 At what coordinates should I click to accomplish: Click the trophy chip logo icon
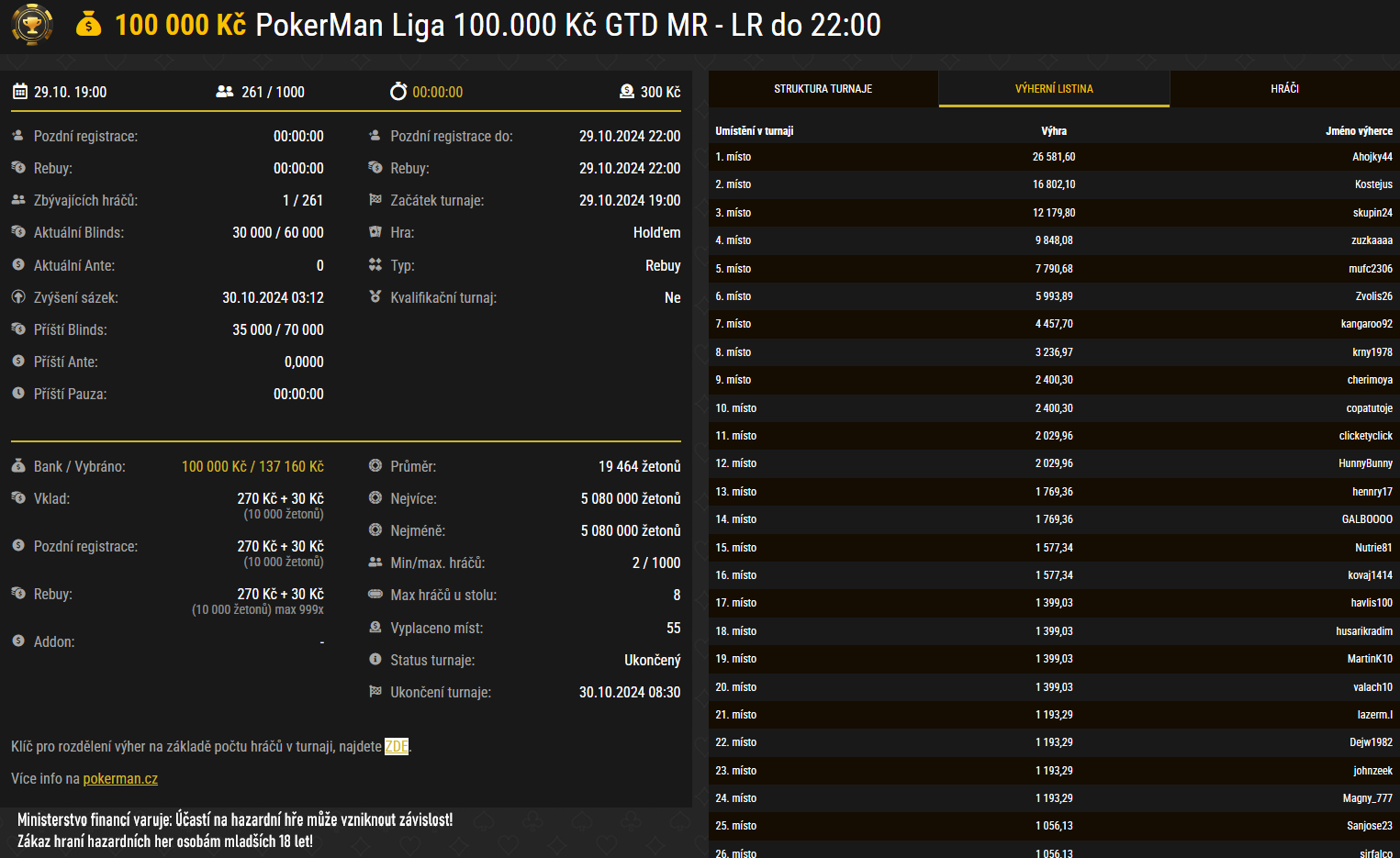(x=32, y=25)
